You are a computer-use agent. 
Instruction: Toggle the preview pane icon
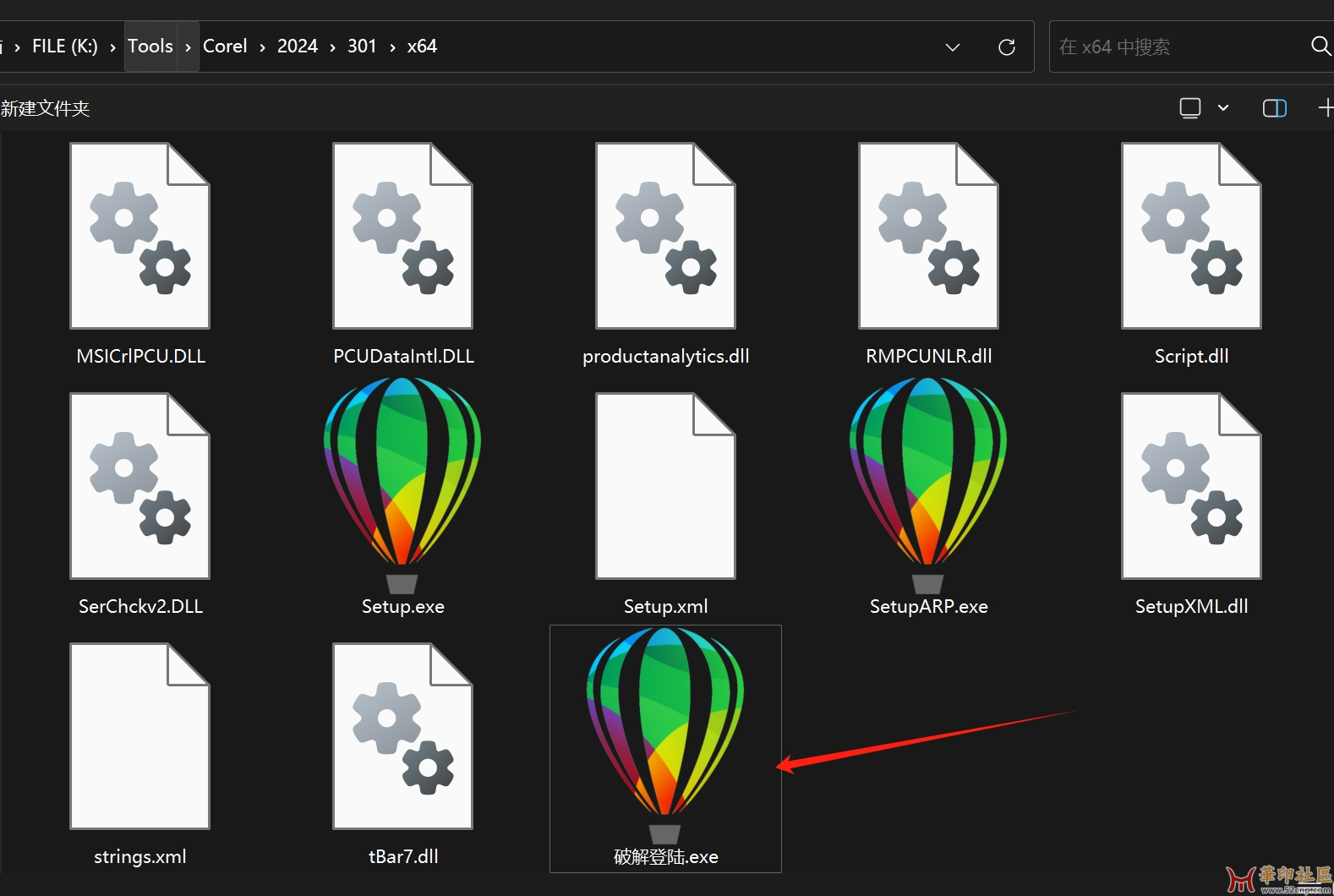pyautogui.click(x=1274, y=108)
